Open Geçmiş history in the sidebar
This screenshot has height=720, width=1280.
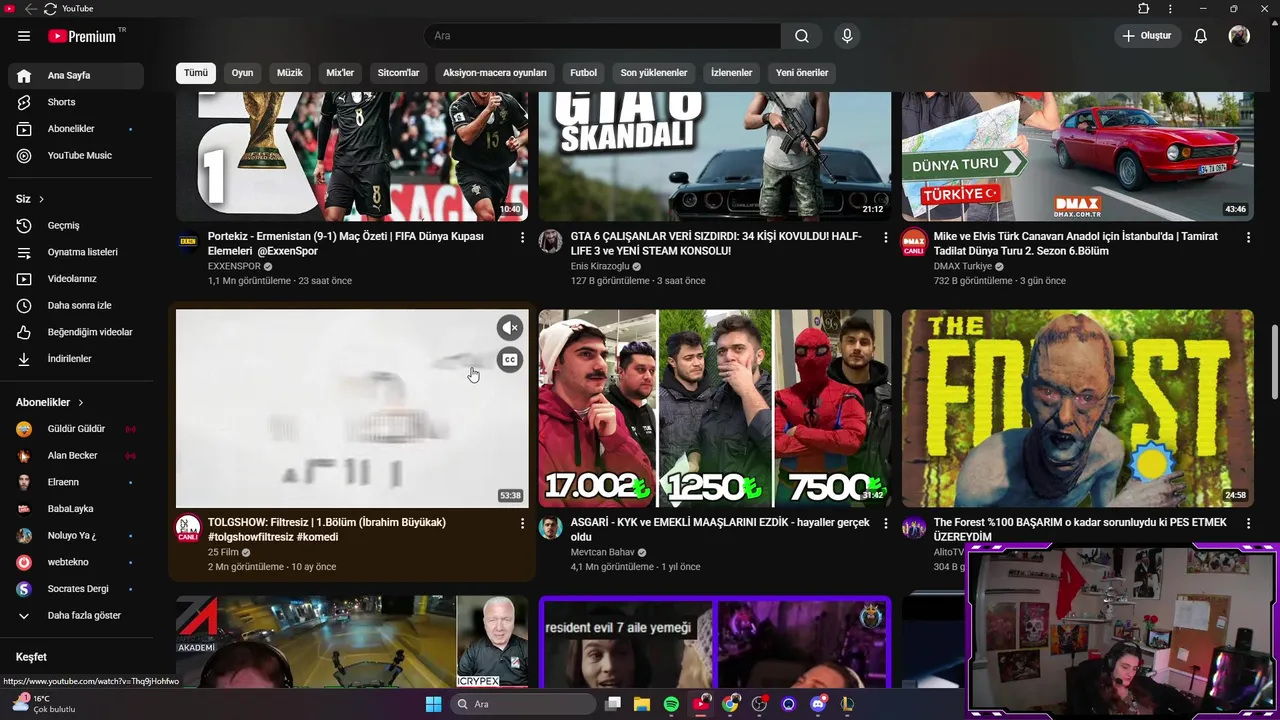coord(76,226)
